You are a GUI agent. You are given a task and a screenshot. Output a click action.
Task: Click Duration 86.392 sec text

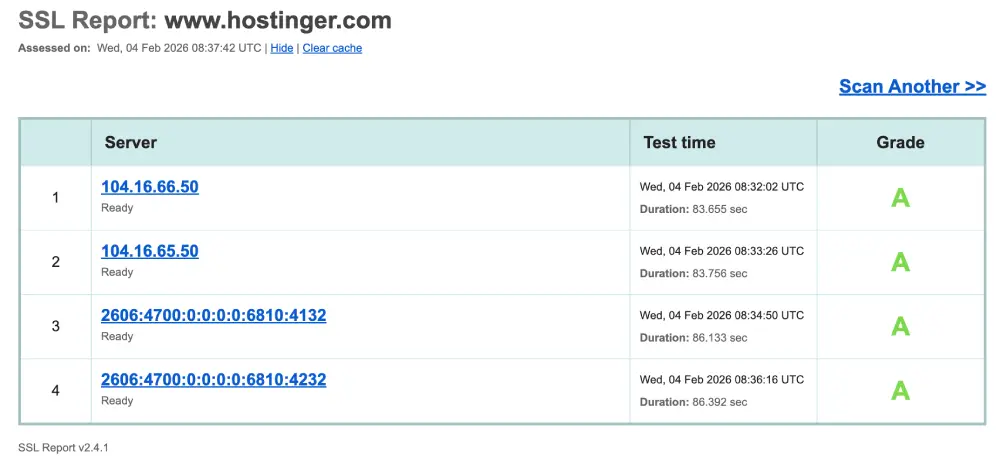pos(693,402)
